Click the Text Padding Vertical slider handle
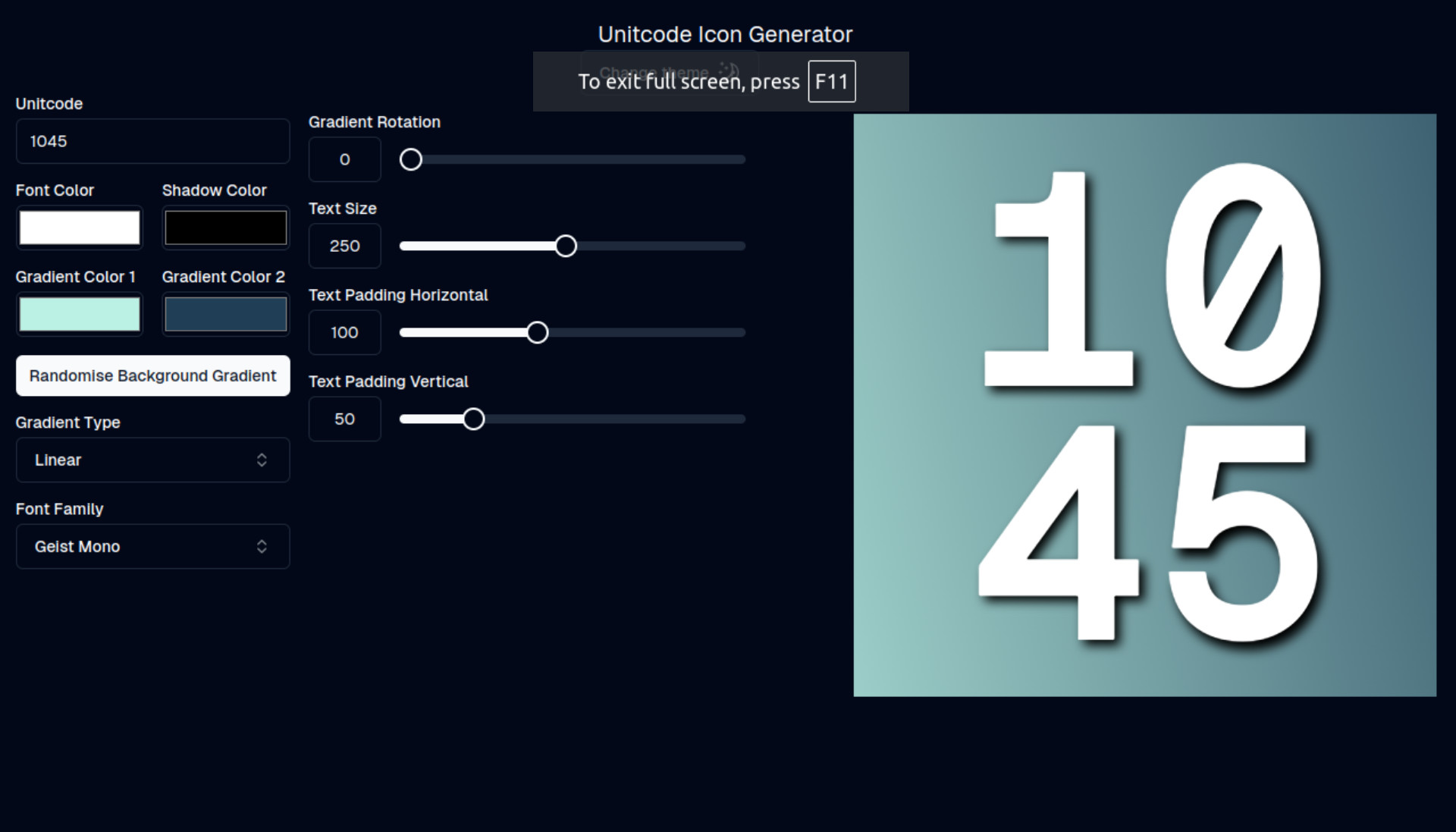Viewport: 1456px width, 832px height. (474, 419)
